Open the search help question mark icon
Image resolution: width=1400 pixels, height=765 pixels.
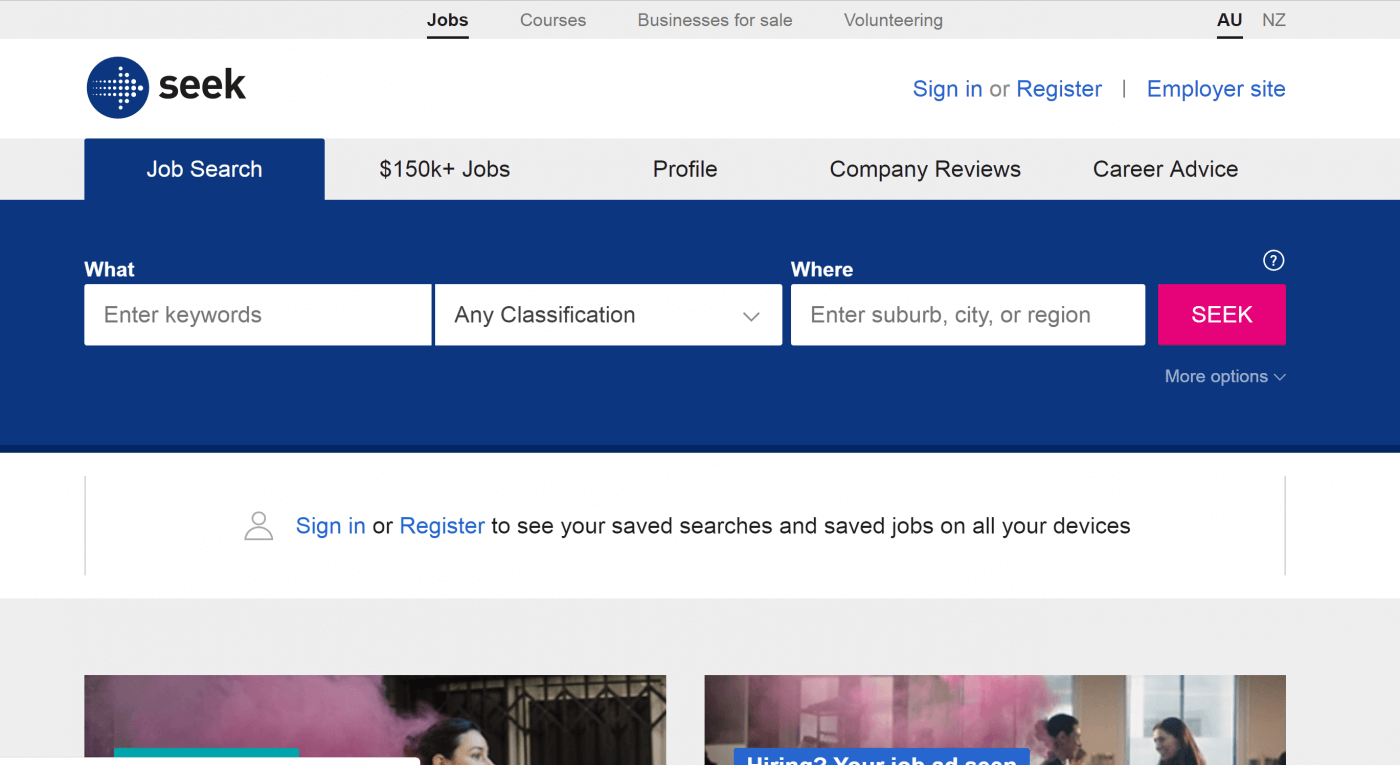[1273, 260]
